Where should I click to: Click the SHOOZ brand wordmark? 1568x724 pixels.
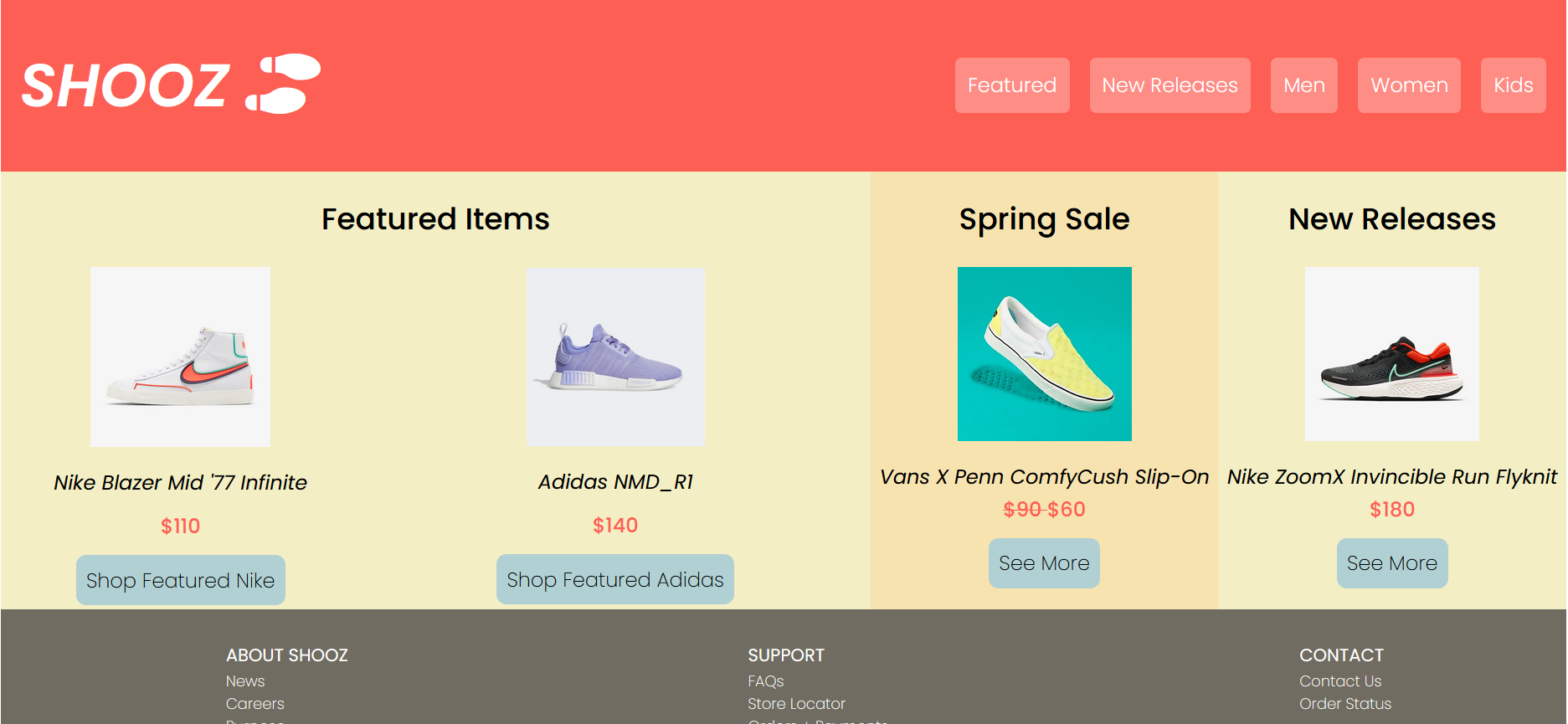(x=126, y=85)
